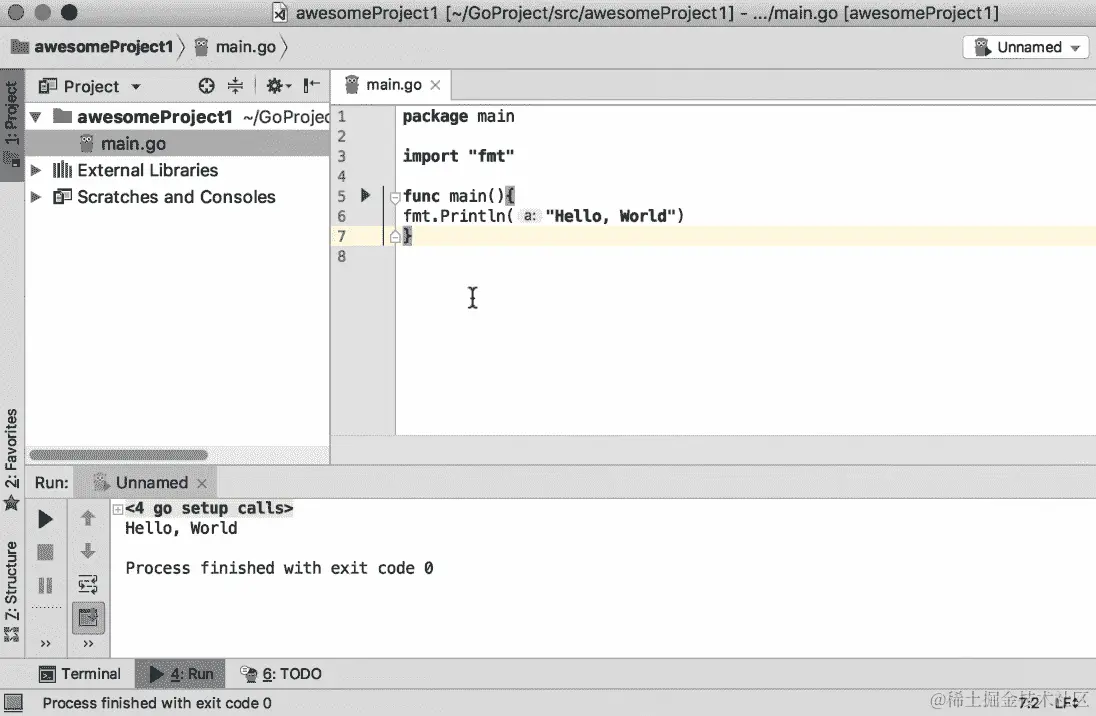Open the Terminal tool window
Screen dimensions: 1096x716
79,674
